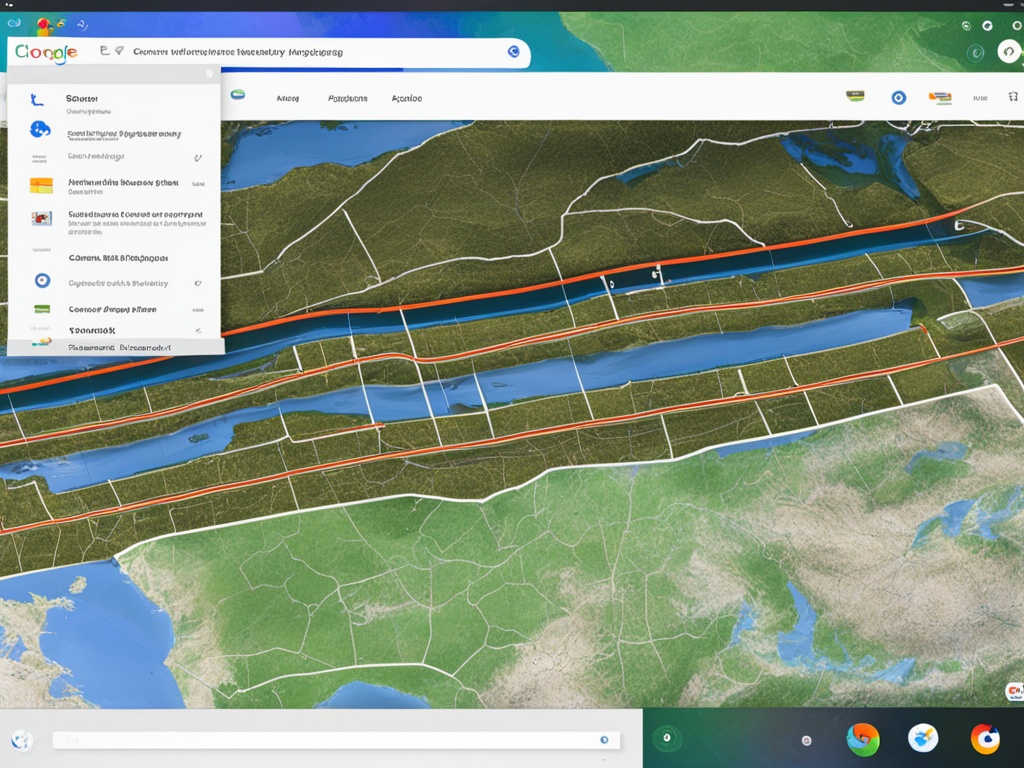Image resolution: width=1024 pixels, height=768 pixels.
Task: Click the blue search magnifier in the search bar
Action: tap(513, 53)
